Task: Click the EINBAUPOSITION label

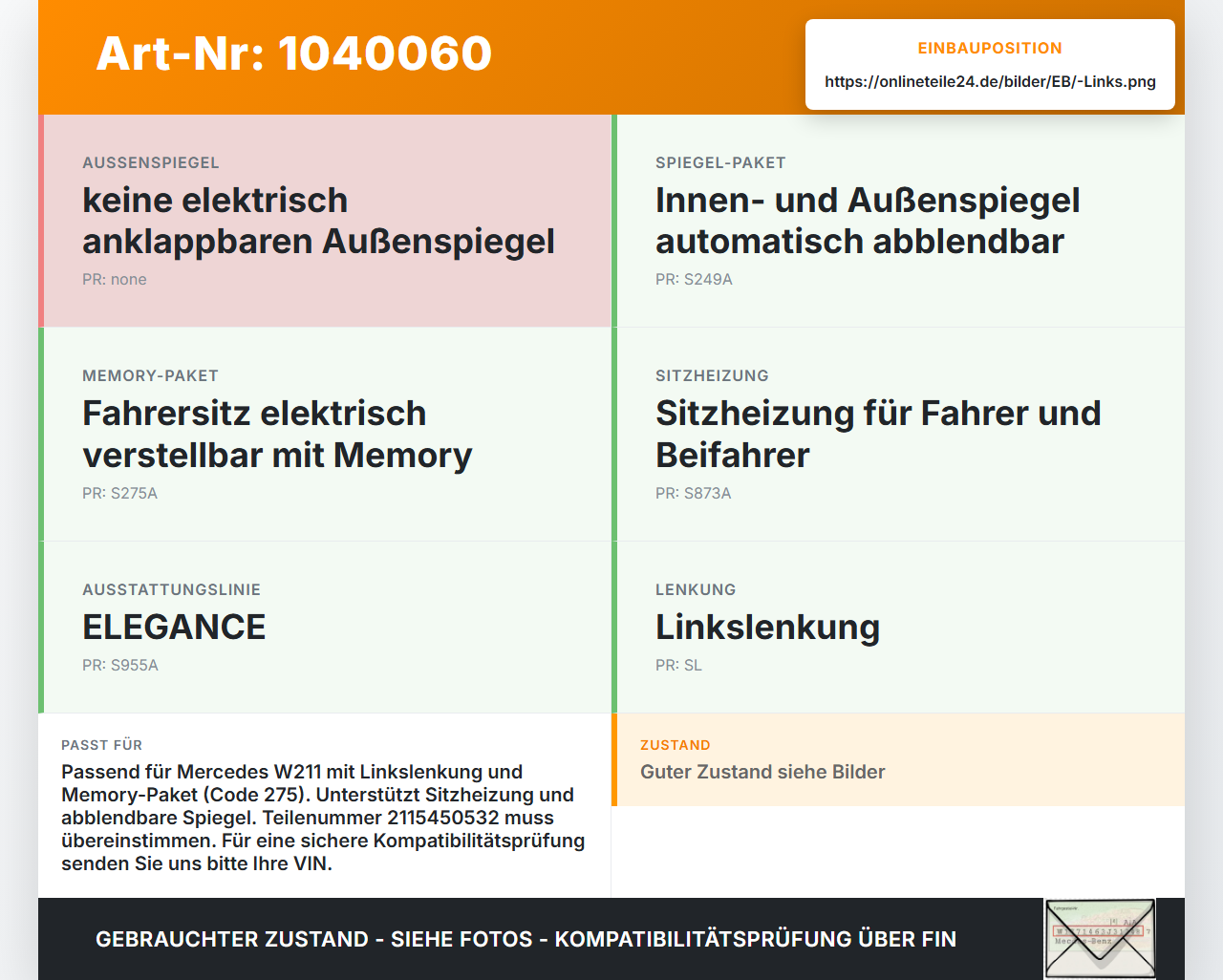Action: 990,48
